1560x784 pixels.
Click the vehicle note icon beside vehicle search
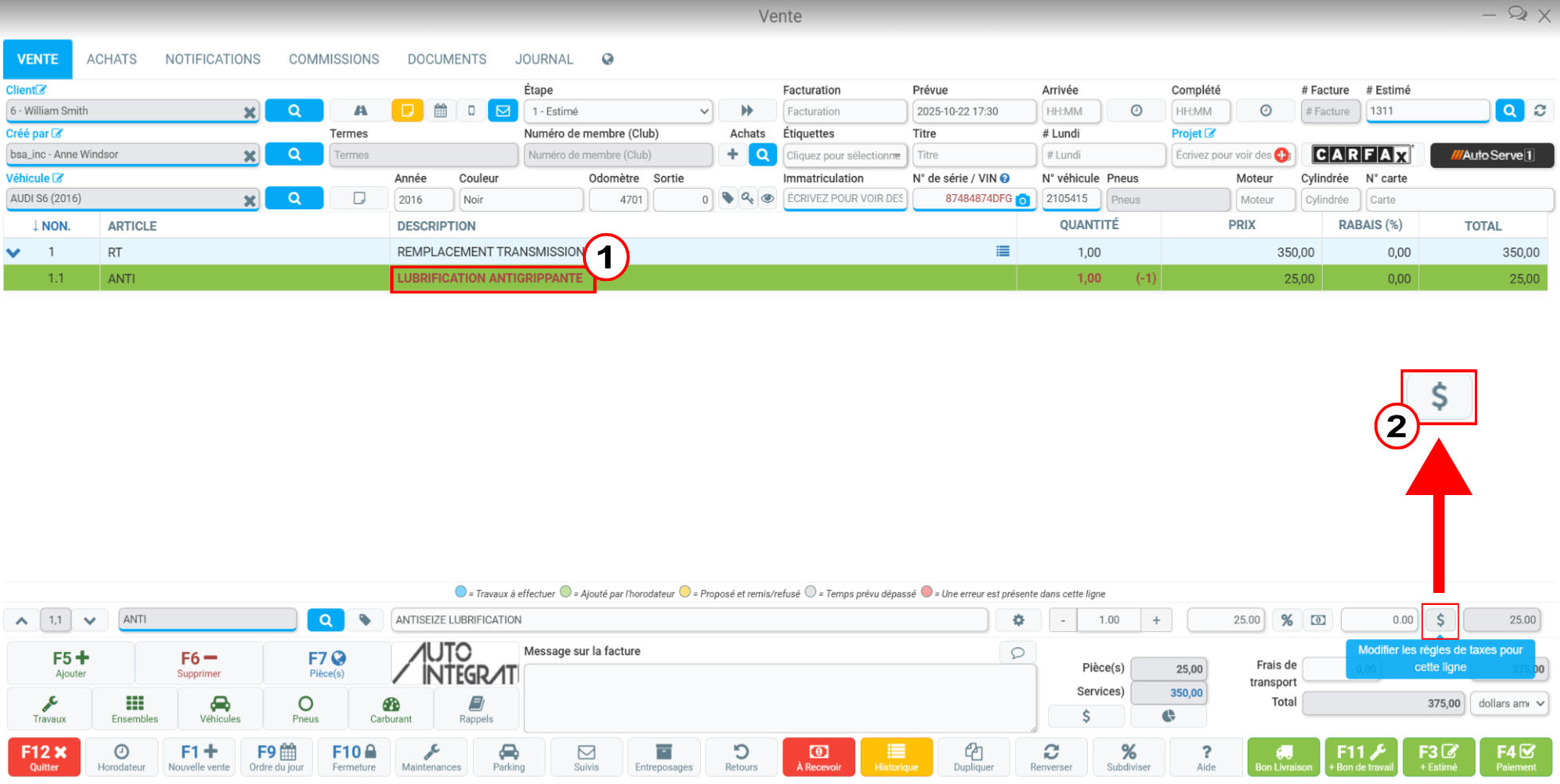tap(359, 198)
